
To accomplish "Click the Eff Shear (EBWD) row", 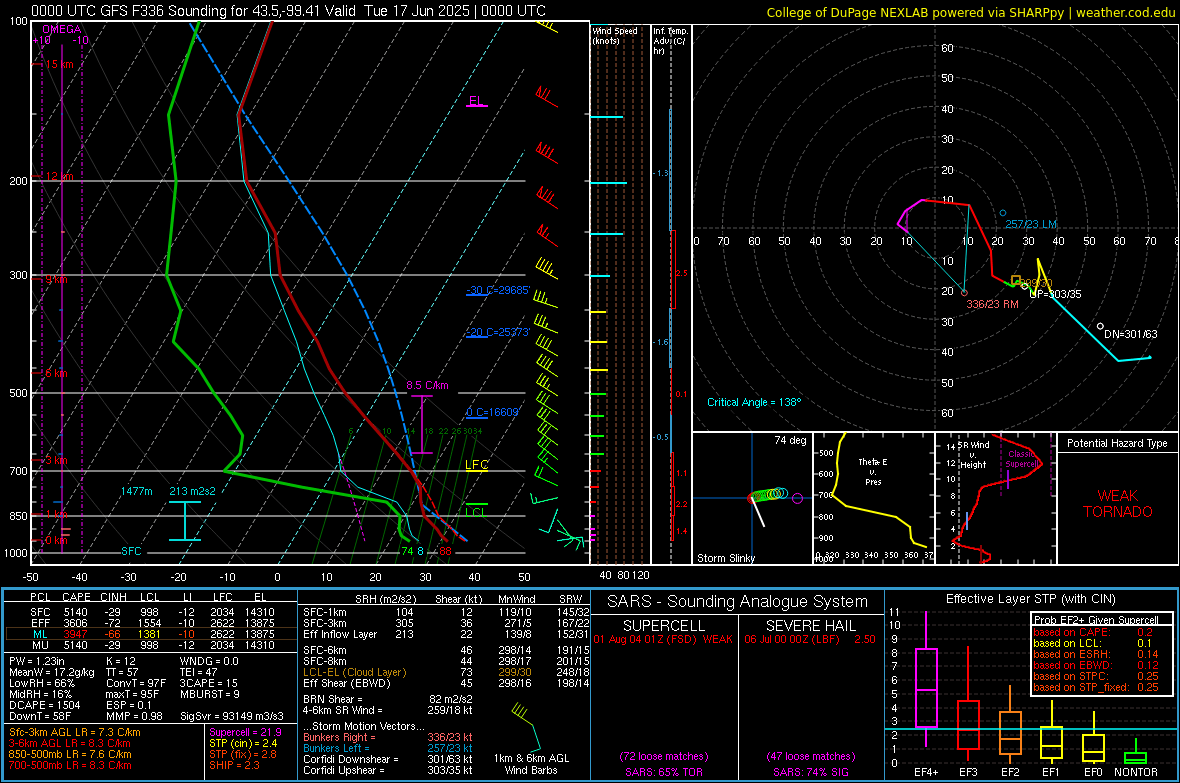I will [x=446, y=683].
